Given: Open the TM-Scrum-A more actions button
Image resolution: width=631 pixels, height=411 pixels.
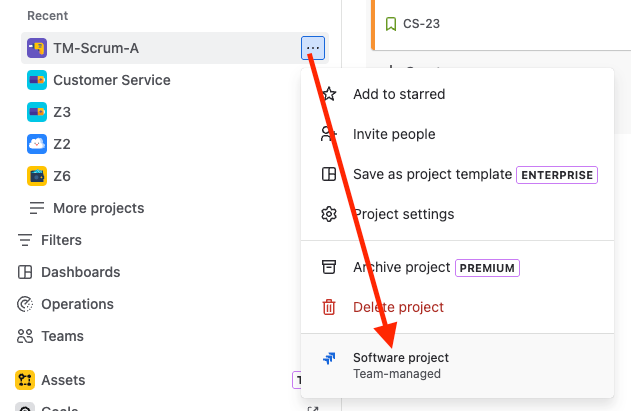Looking at the screenshot, I should click(x=313, y=48).
